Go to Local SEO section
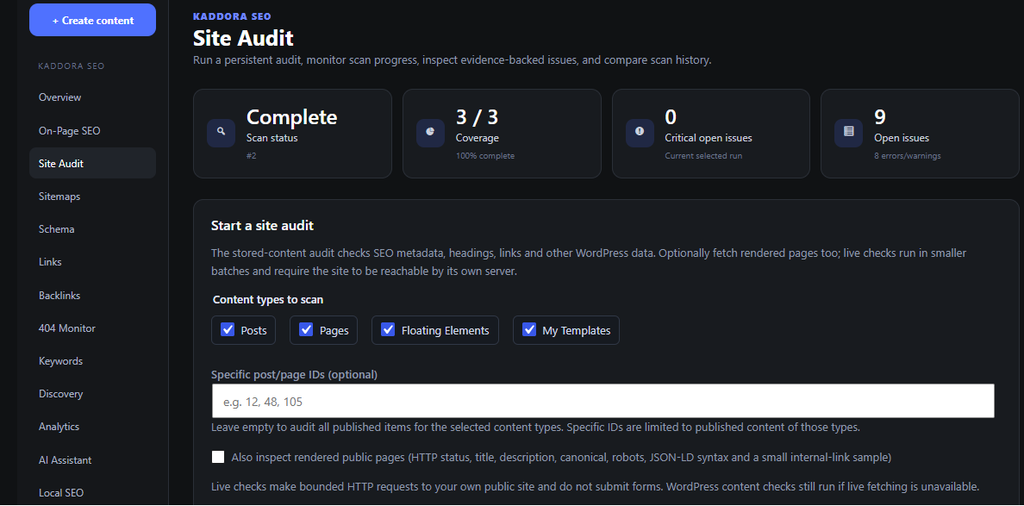1024x506 pixels. (x=93, y=492)
